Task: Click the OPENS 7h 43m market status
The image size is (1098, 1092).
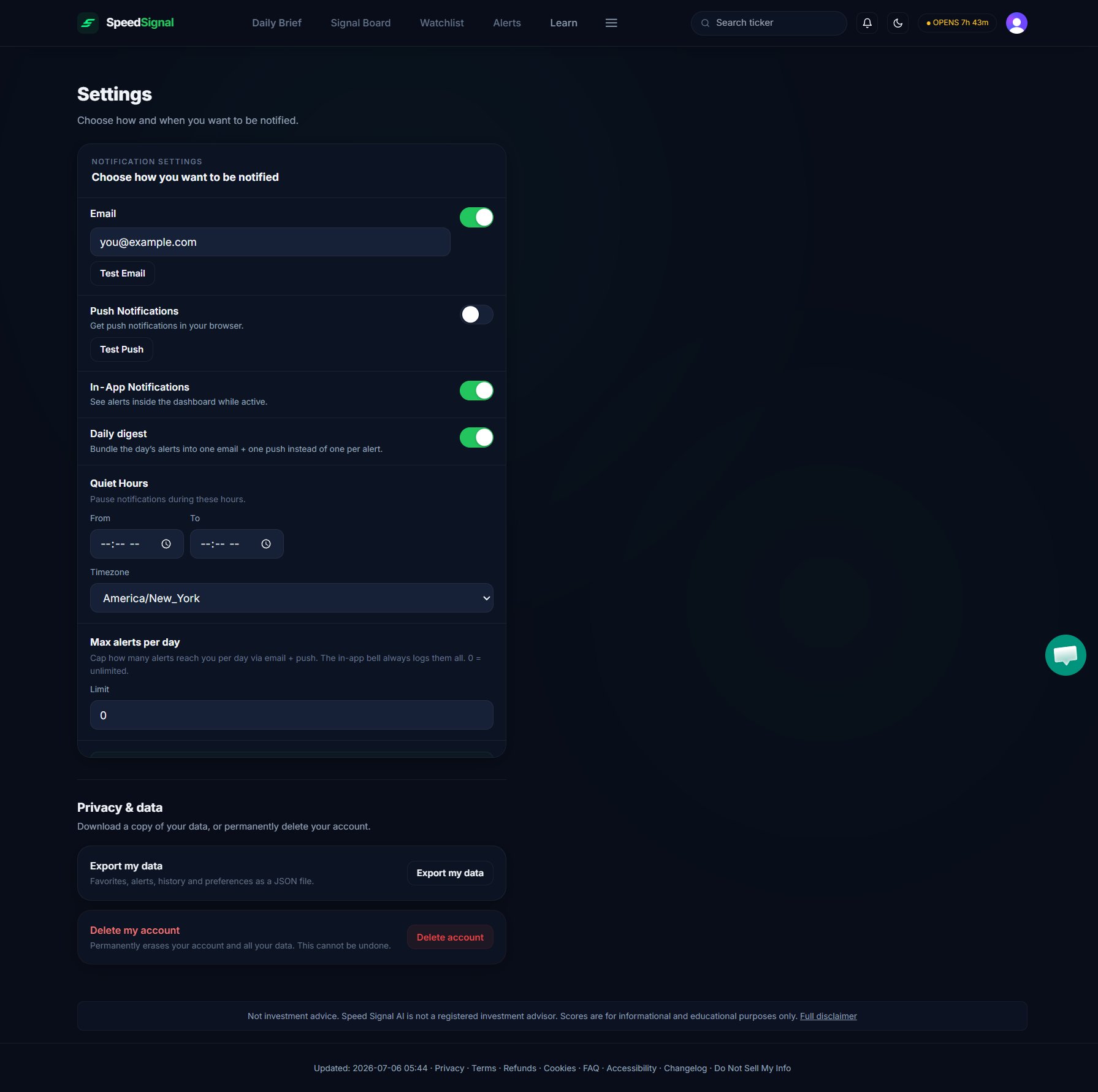Action: click(x=957, y=23)
